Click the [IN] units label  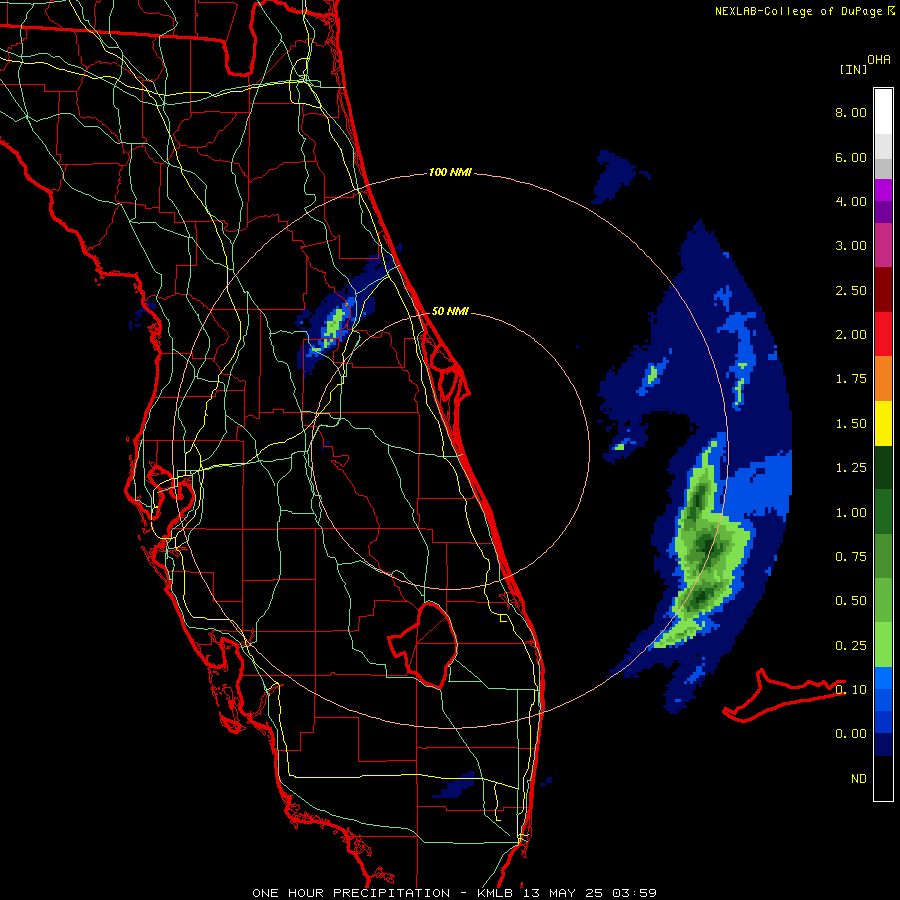tap(853, 69)
